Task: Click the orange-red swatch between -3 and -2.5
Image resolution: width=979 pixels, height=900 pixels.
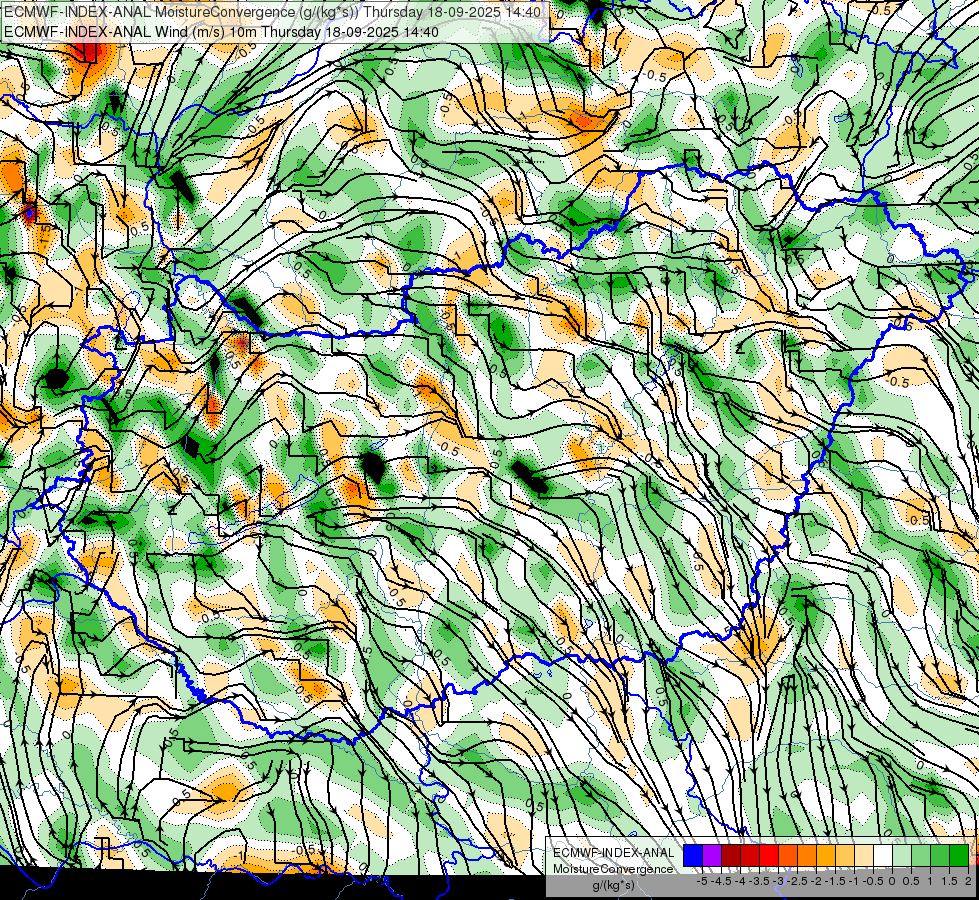Action: (x=788, y=855)
